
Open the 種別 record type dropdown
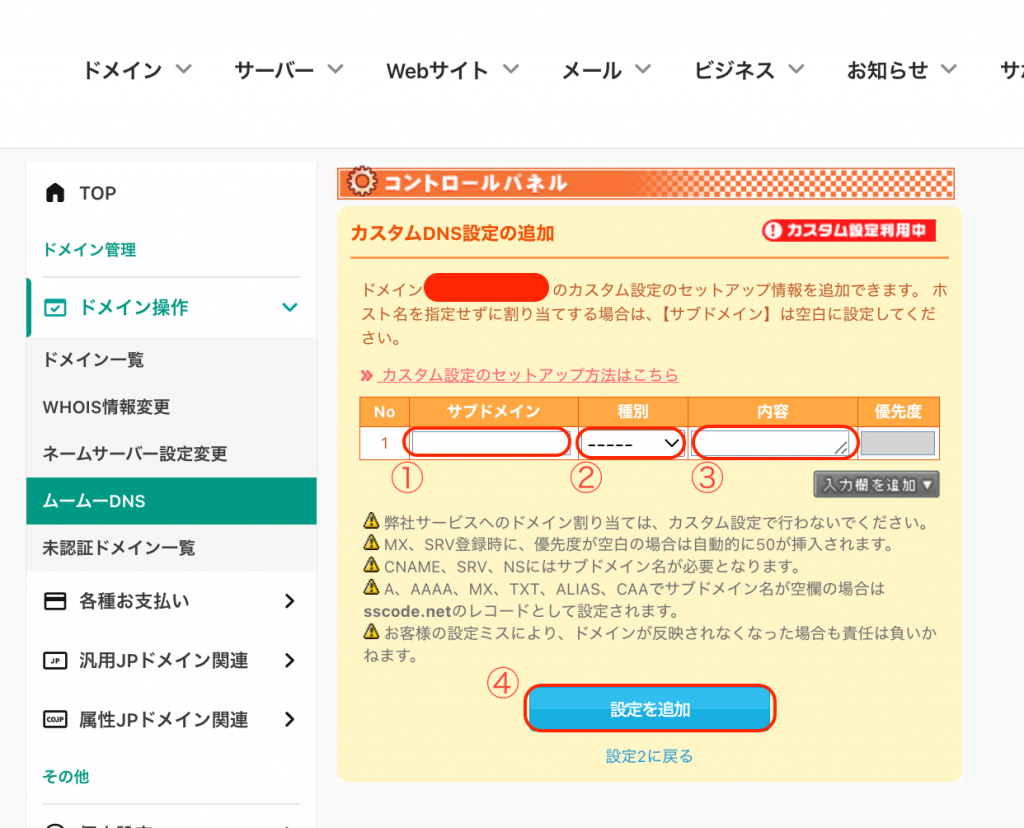point(633,443)
